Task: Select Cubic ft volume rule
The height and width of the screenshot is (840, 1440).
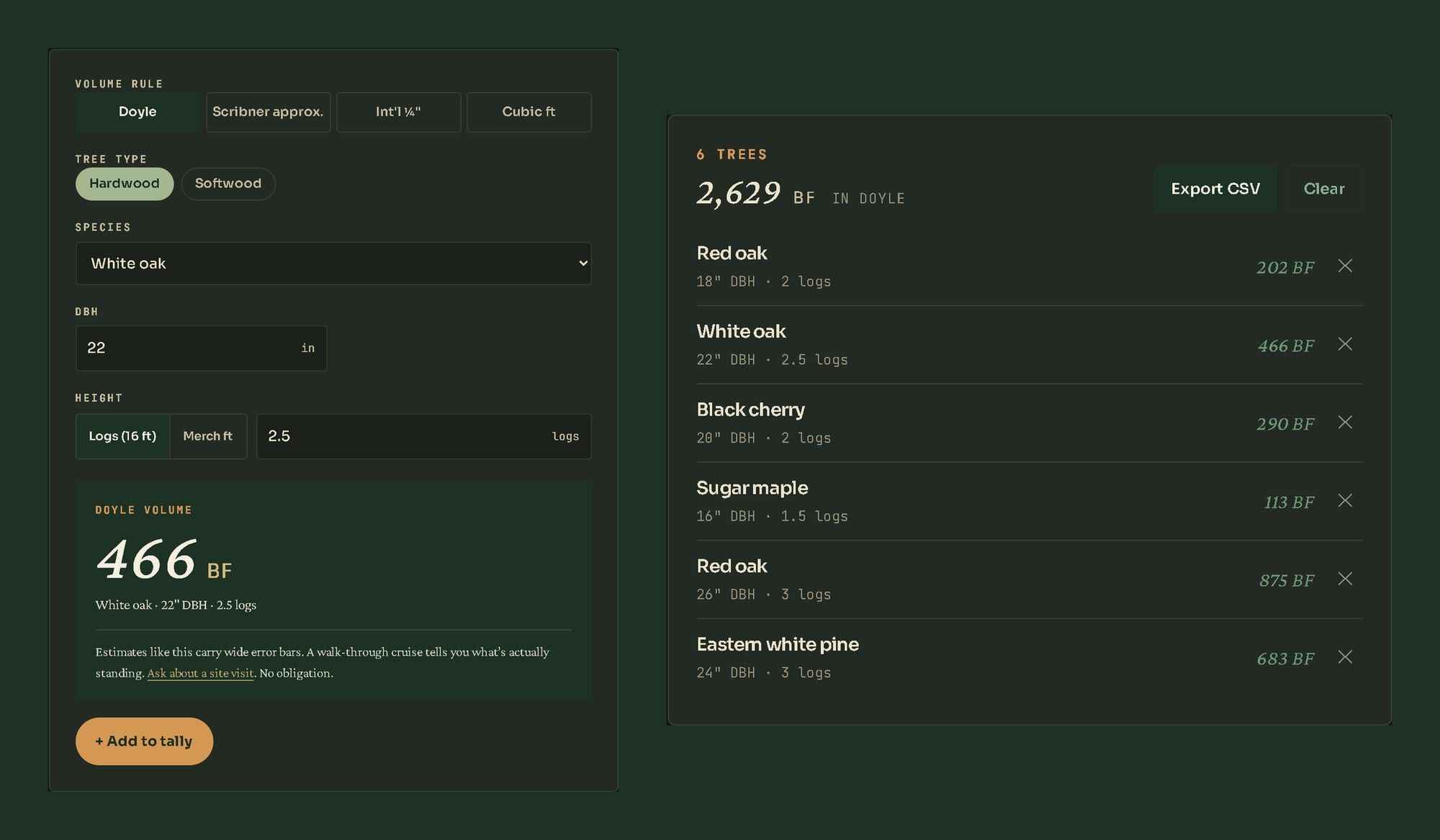Action: [x=529, y=112]
